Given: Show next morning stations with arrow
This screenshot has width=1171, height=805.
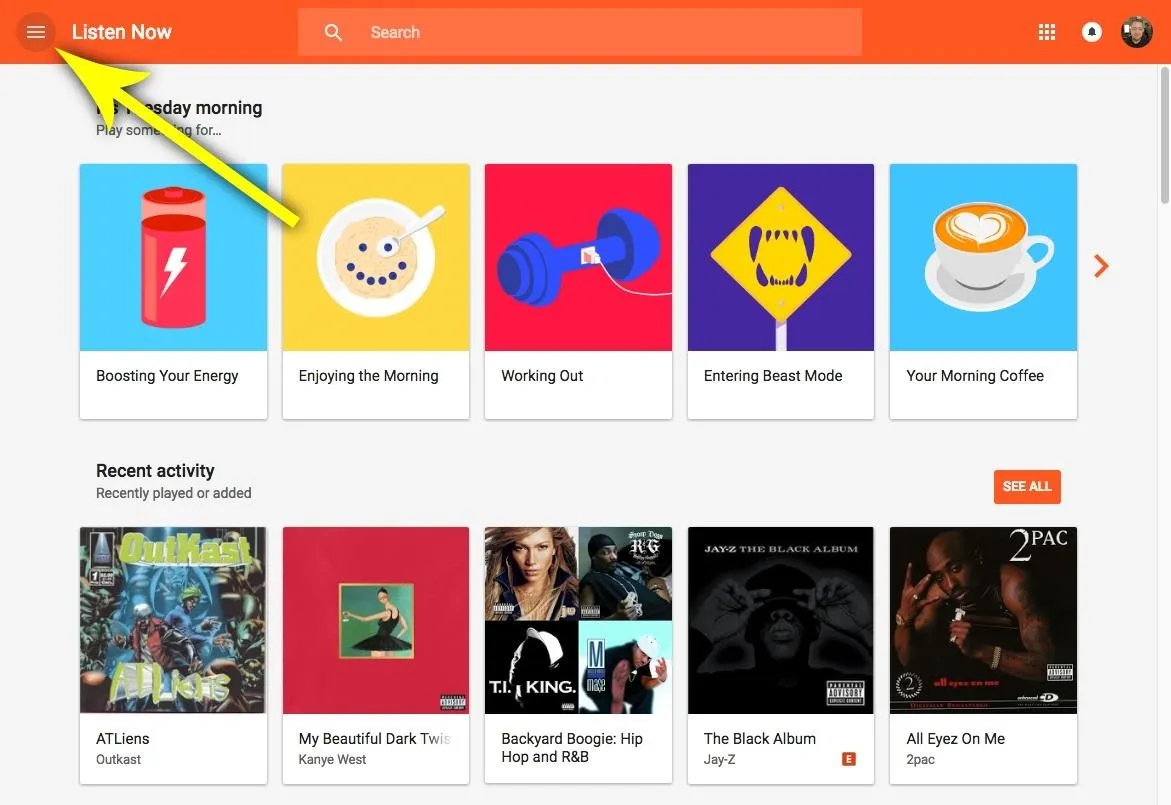Looking at the screenshot, I should [1101, 266].
